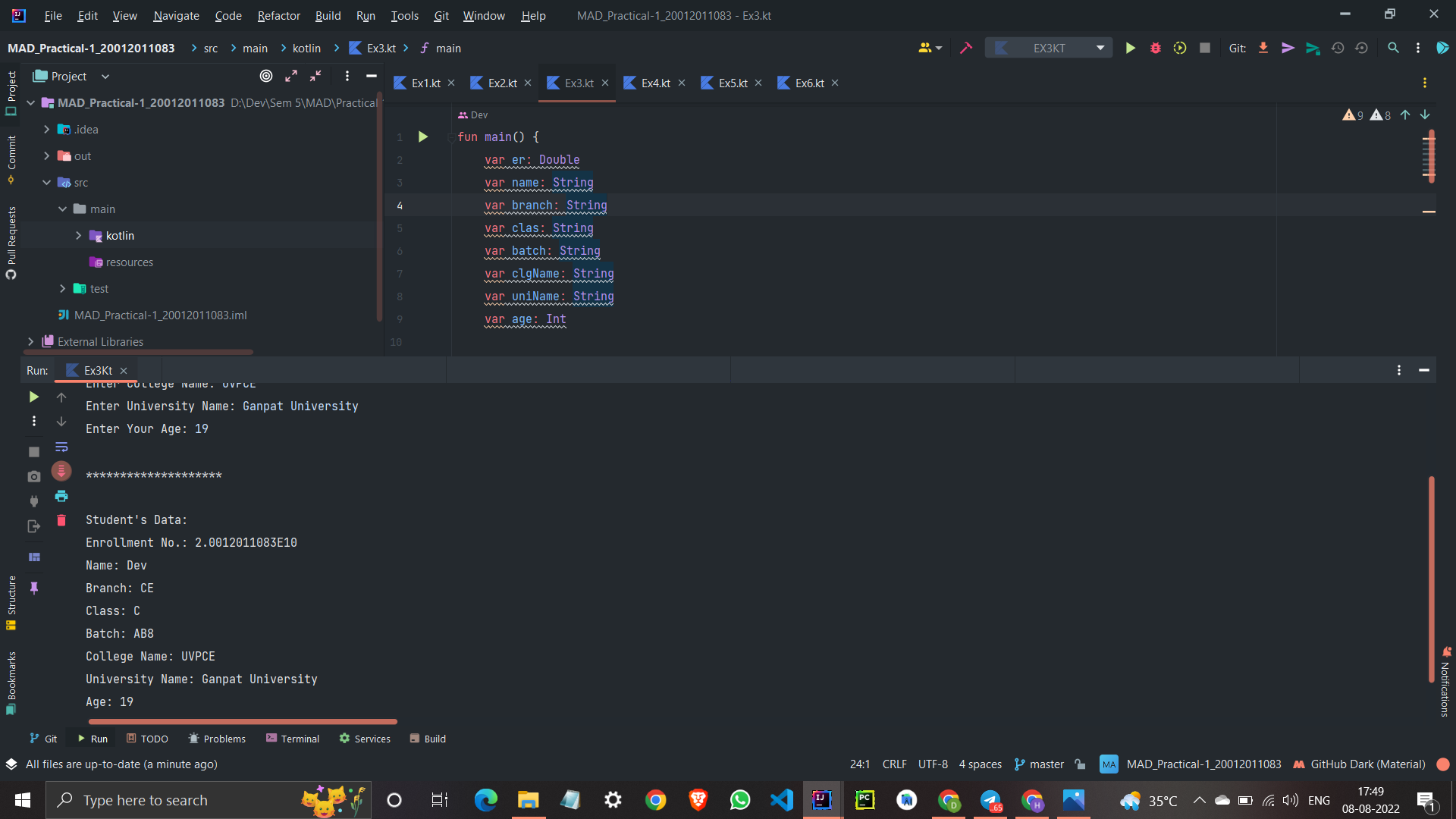Build project with the hammer icon
This screenshot has width=1456, height=819.
coord(965,48)
